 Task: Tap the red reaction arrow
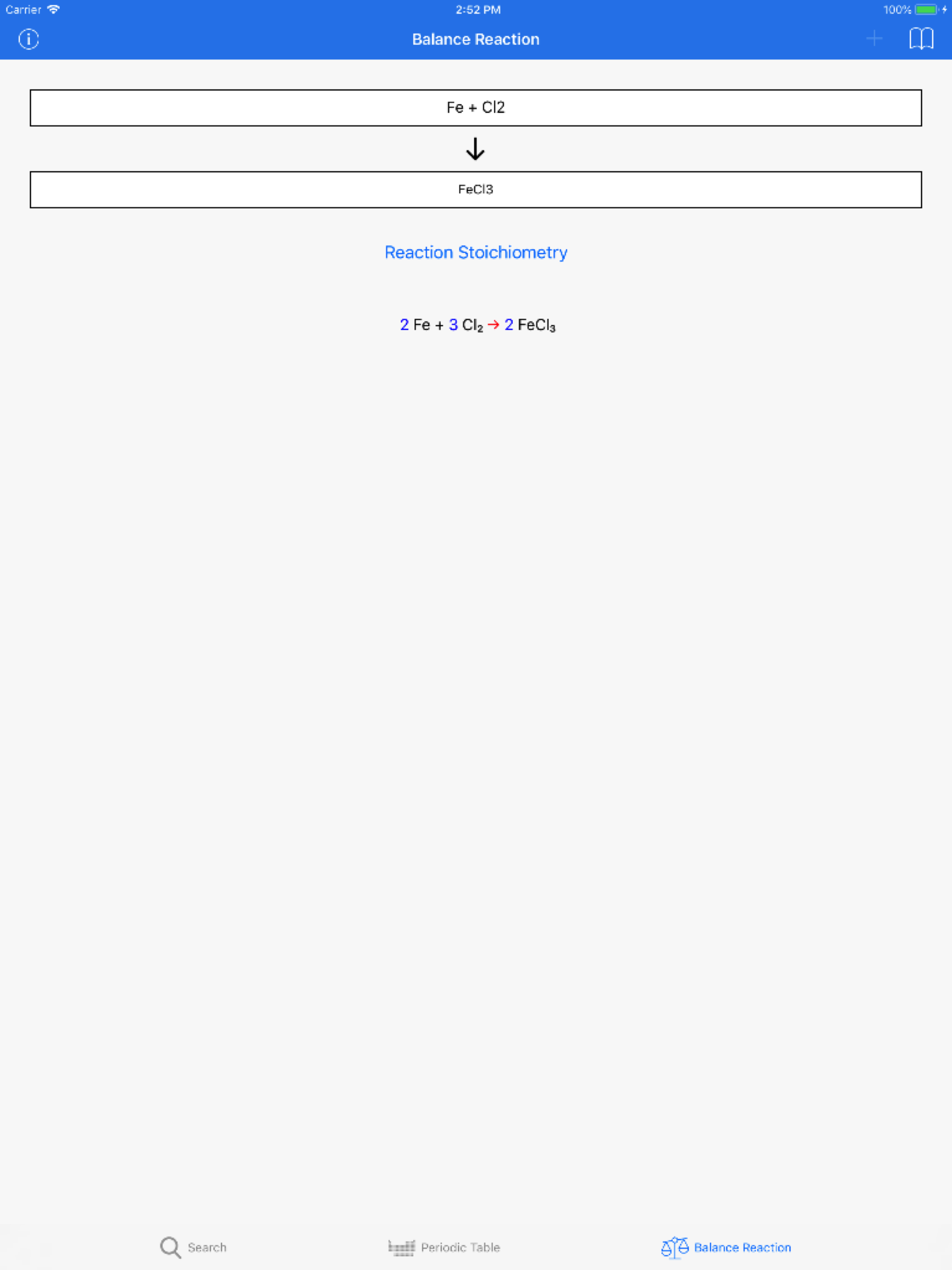(x=493, y=325)
